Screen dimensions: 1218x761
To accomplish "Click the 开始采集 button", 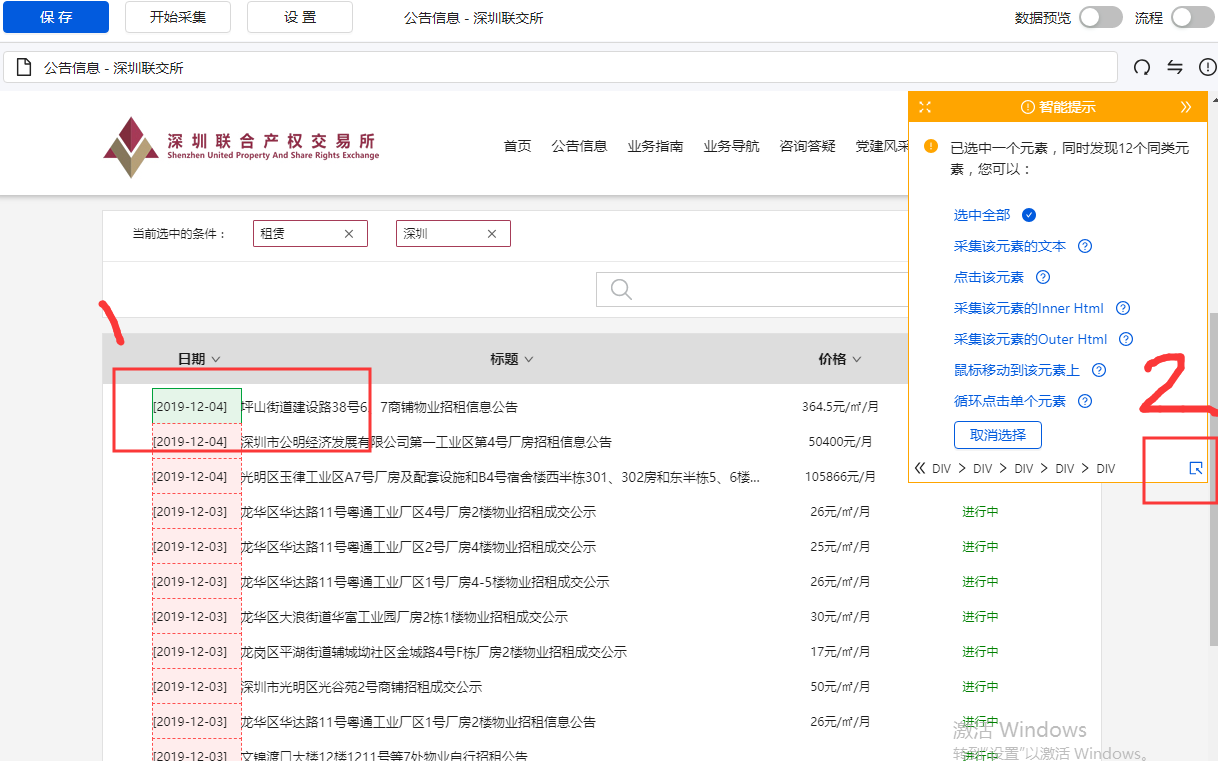I will [x=178, y=17].
